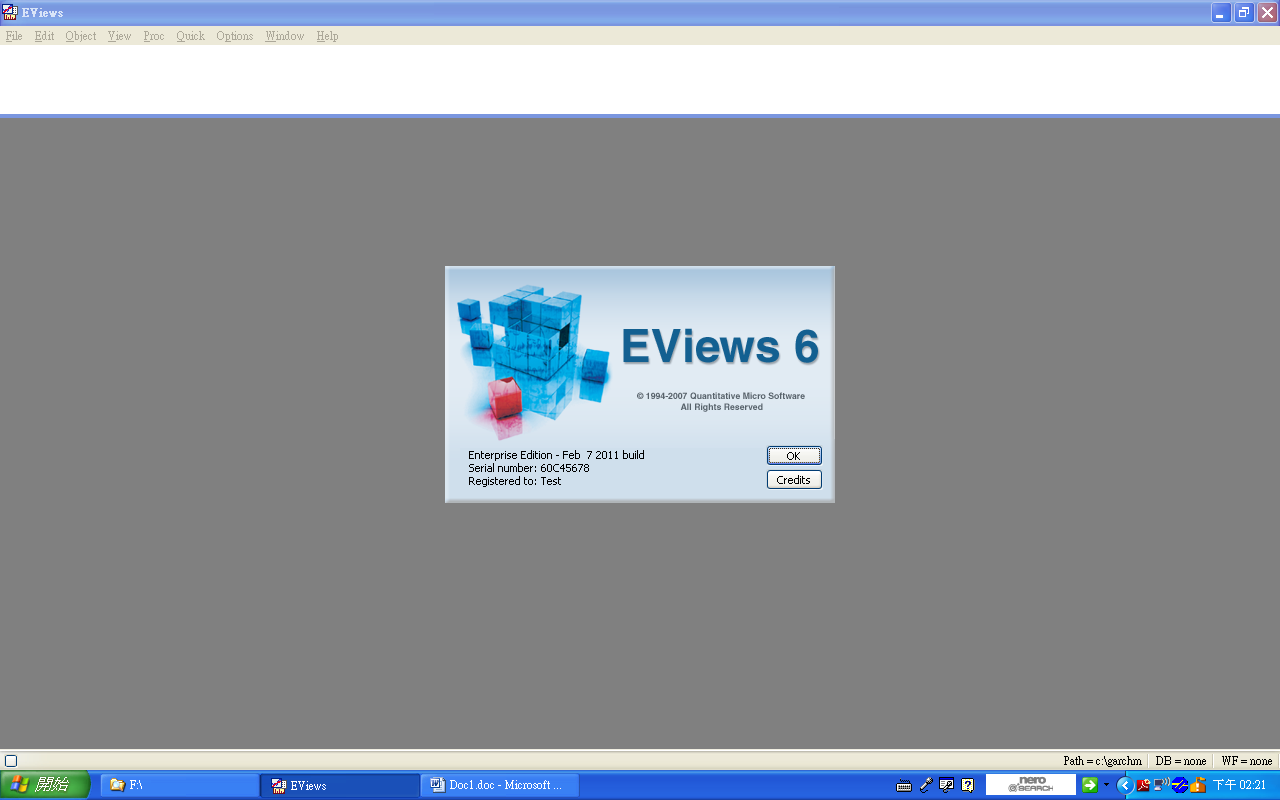Click the round blue and yellow tray icon
The width and height of the screenshot is (1280, 800).
[1180, 785]
